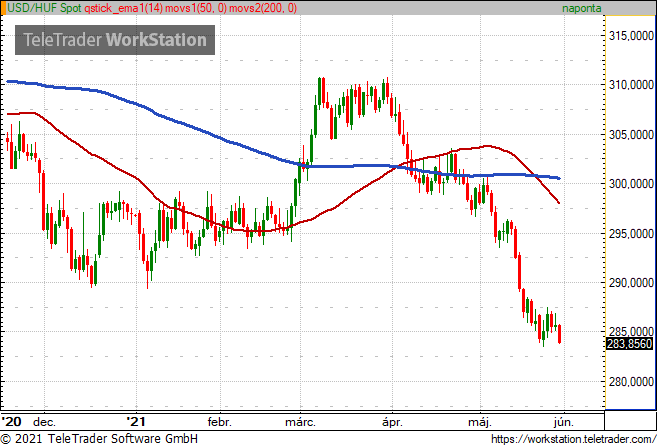Click the 'ápr.' date axis label
The height and width of the screenshot is (448, 657).
392,422
